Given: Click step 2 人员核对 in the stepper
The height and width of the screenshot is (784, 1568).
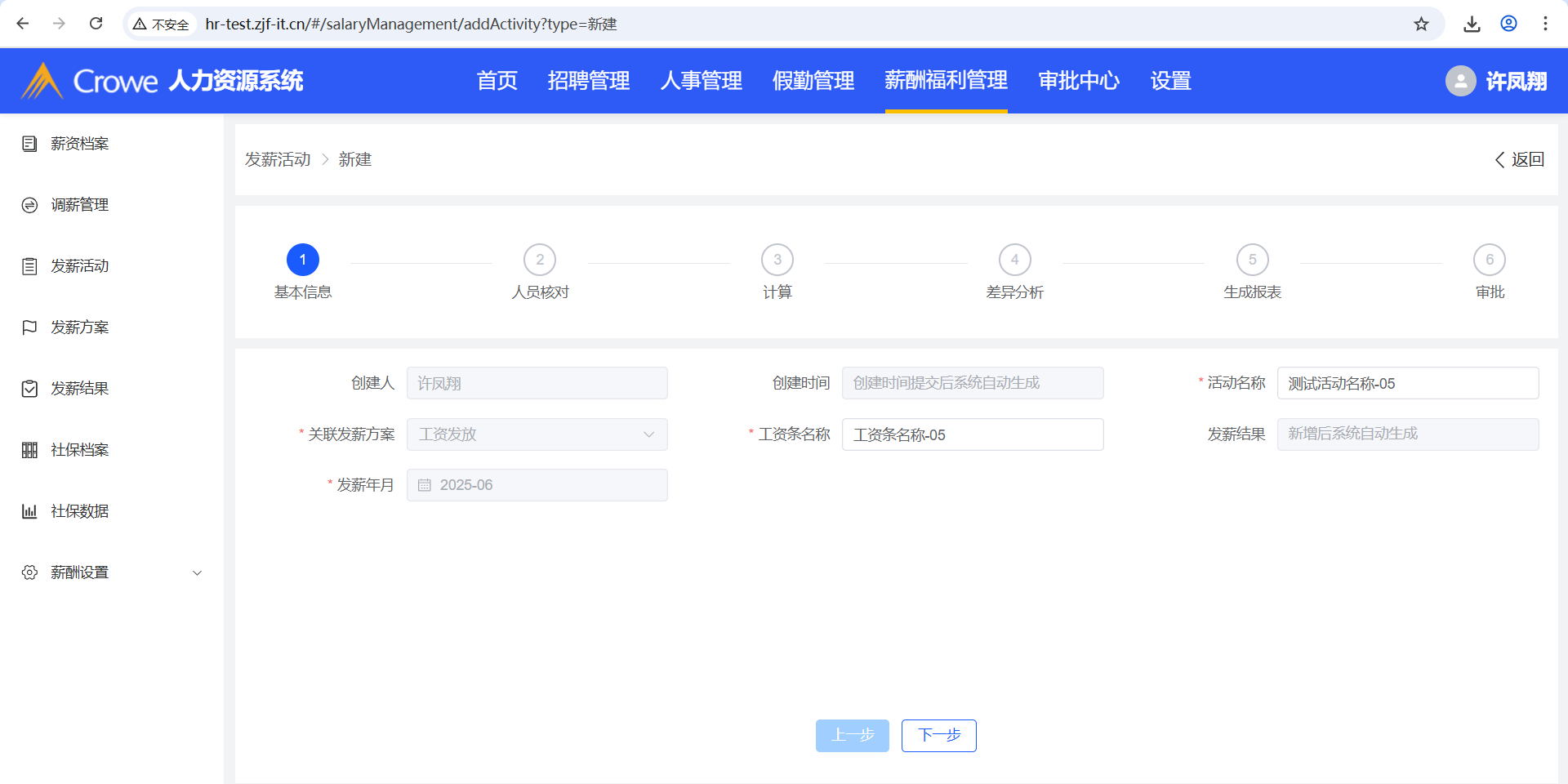Looking at the screenshot, I should 539,261.
